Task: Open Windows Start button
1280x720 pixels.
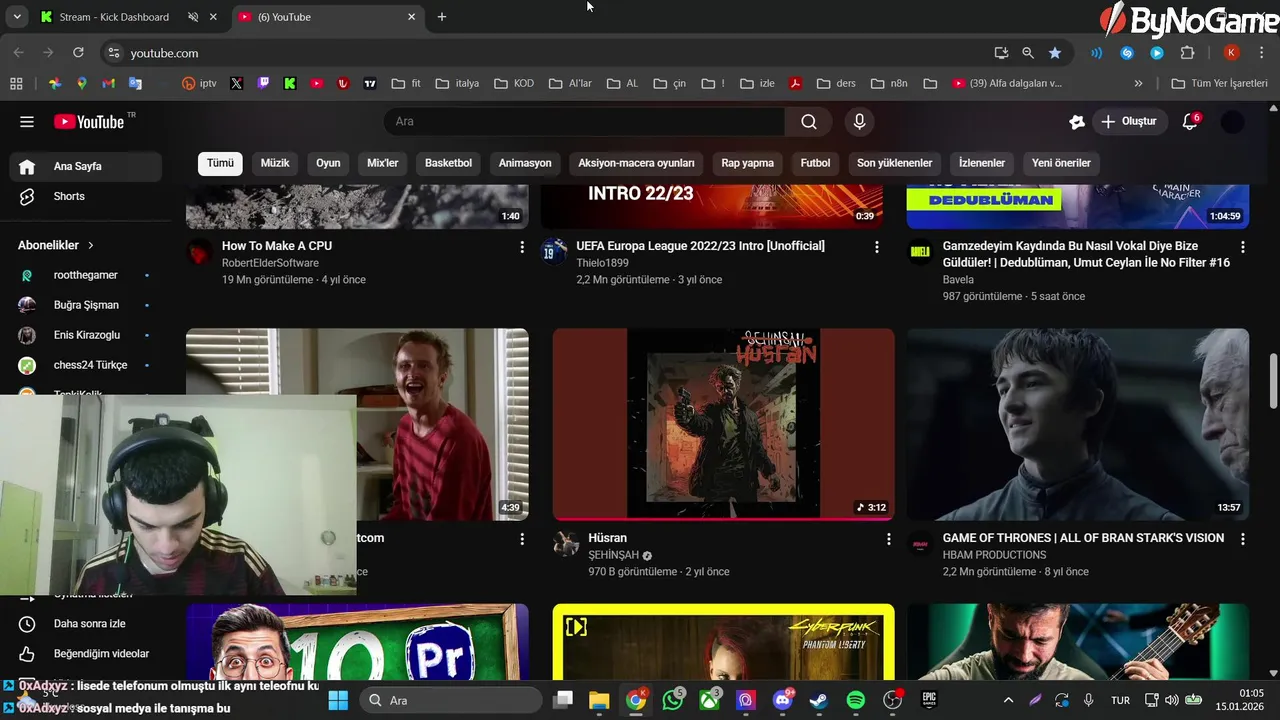Action: point(338,700)
